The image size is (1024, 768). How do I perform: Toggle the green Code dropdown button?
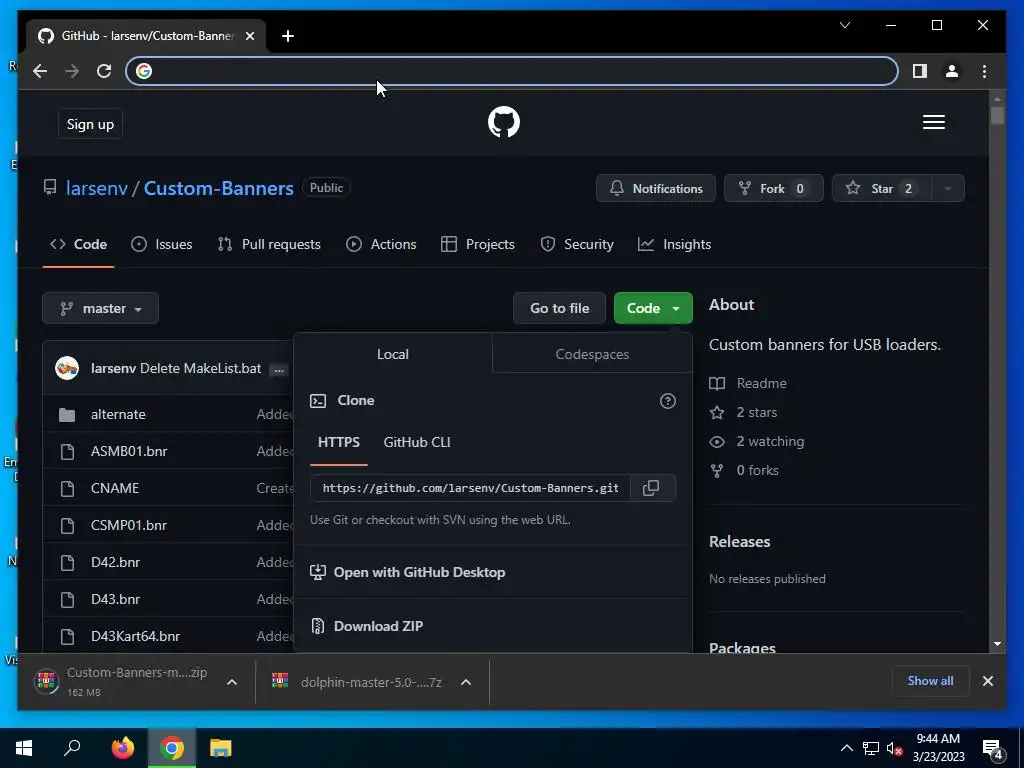pyautogui.click(x=653, y=308)
